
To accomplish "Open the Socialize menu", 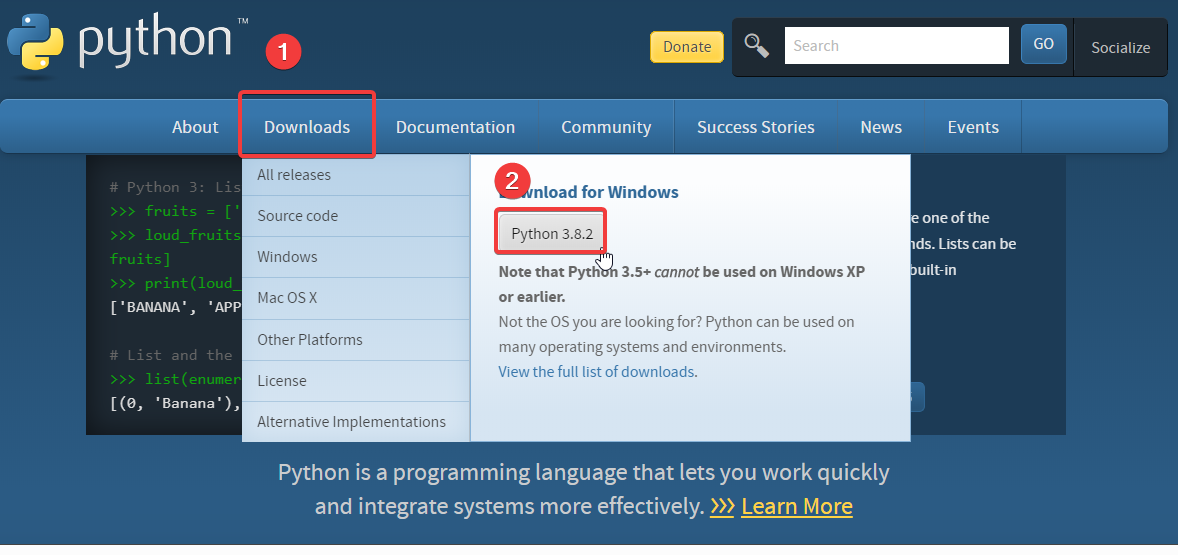I will click(x=1120, y=47).
